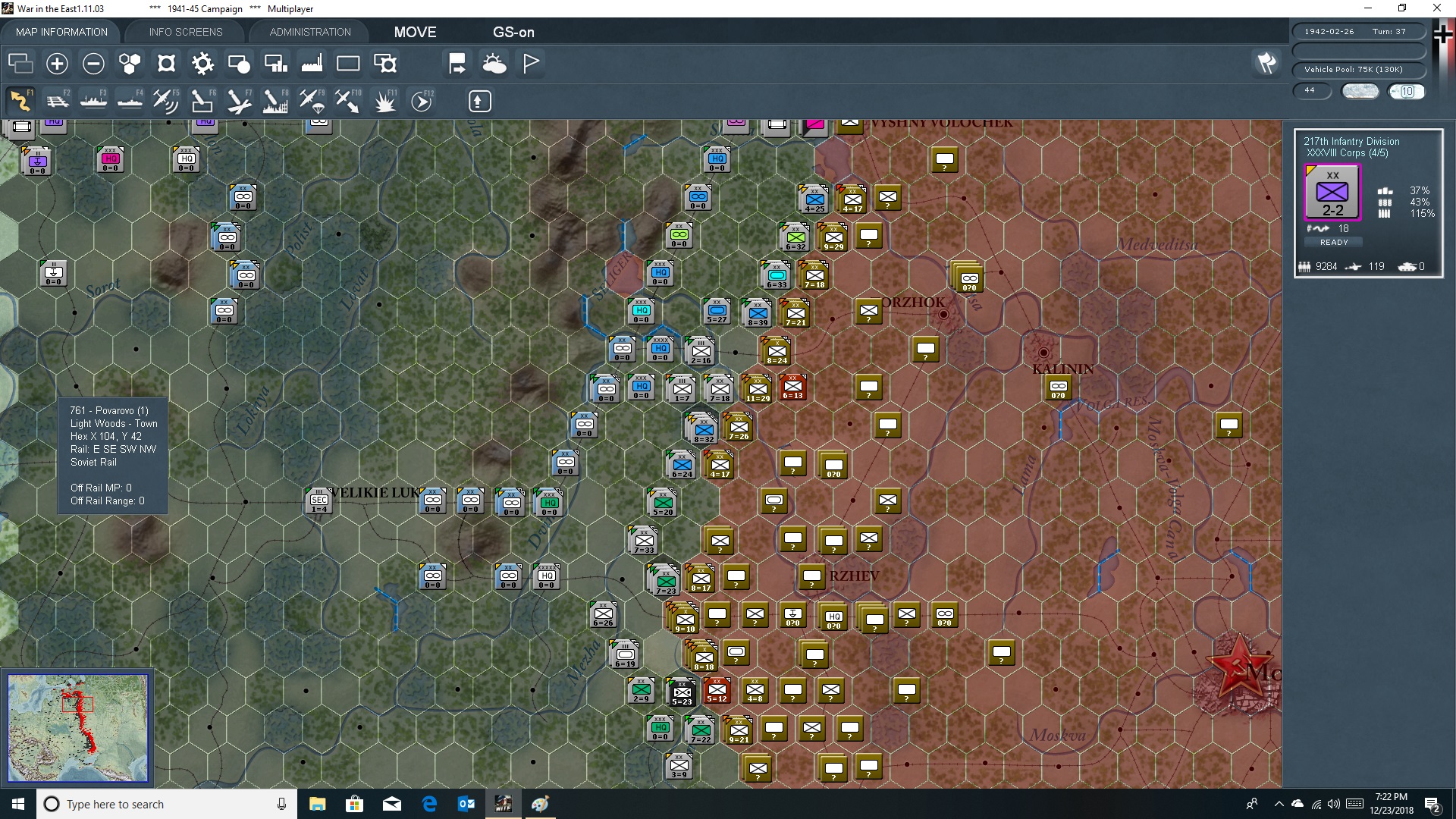The image size is (1456, 819).
Task: Select rail movement mode (F2)
Action: point(58,101)
